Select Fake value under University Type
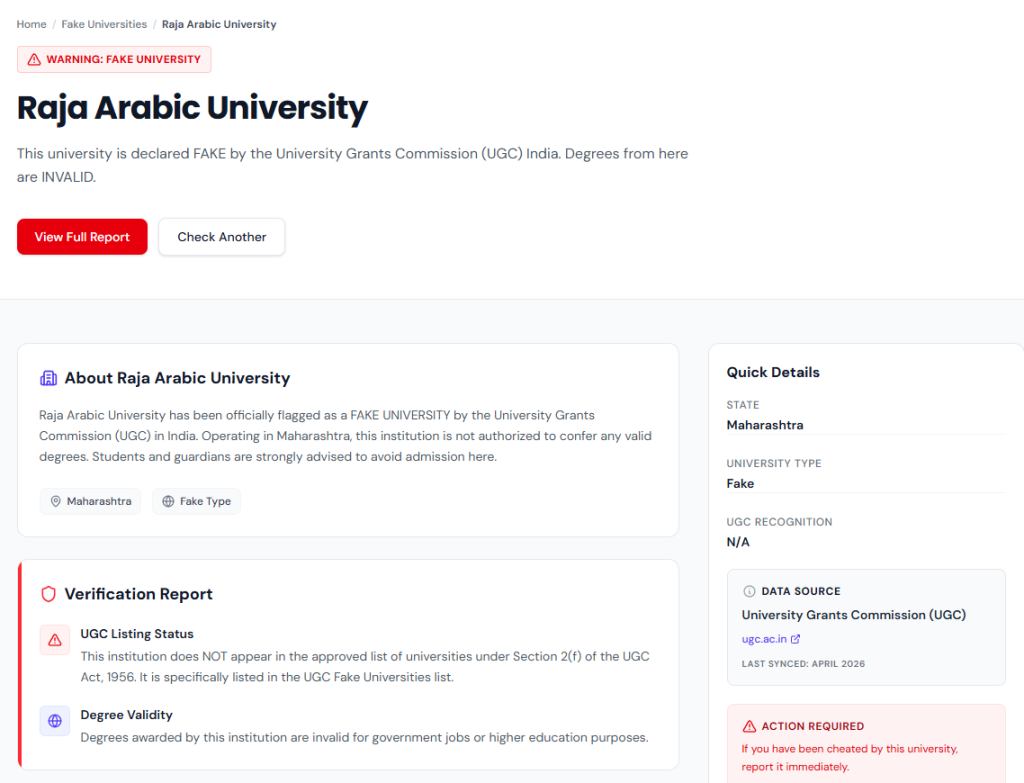 [740, 483]
